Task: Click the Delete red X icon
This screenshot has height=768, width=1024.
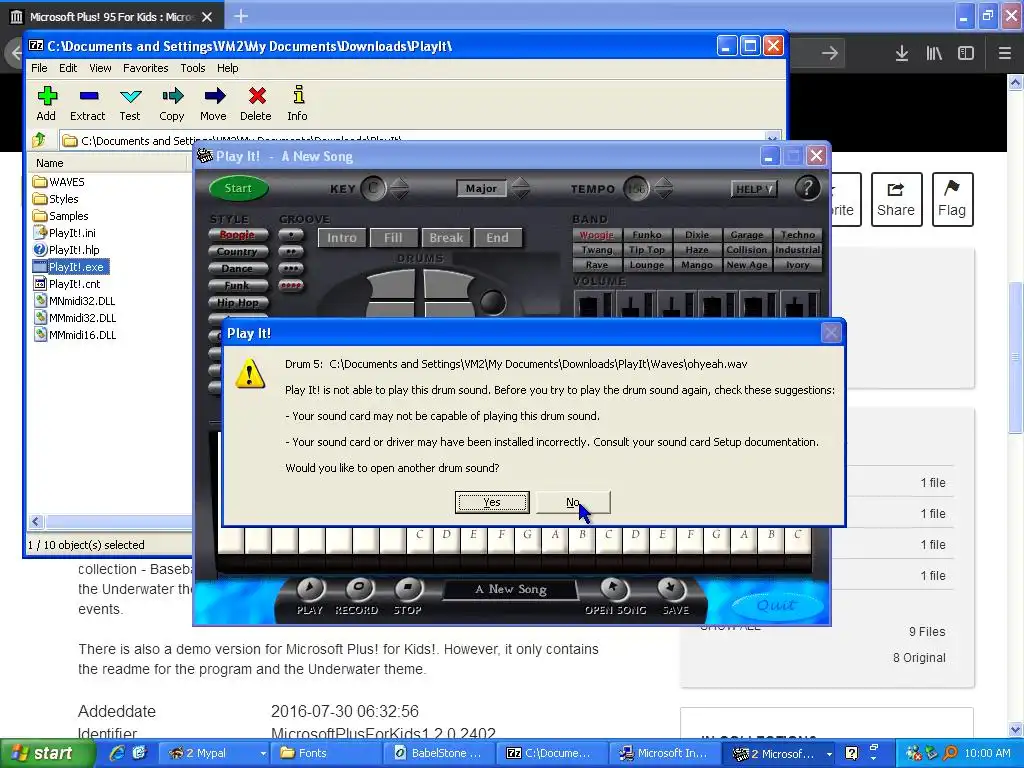Action: click(256, 97)
